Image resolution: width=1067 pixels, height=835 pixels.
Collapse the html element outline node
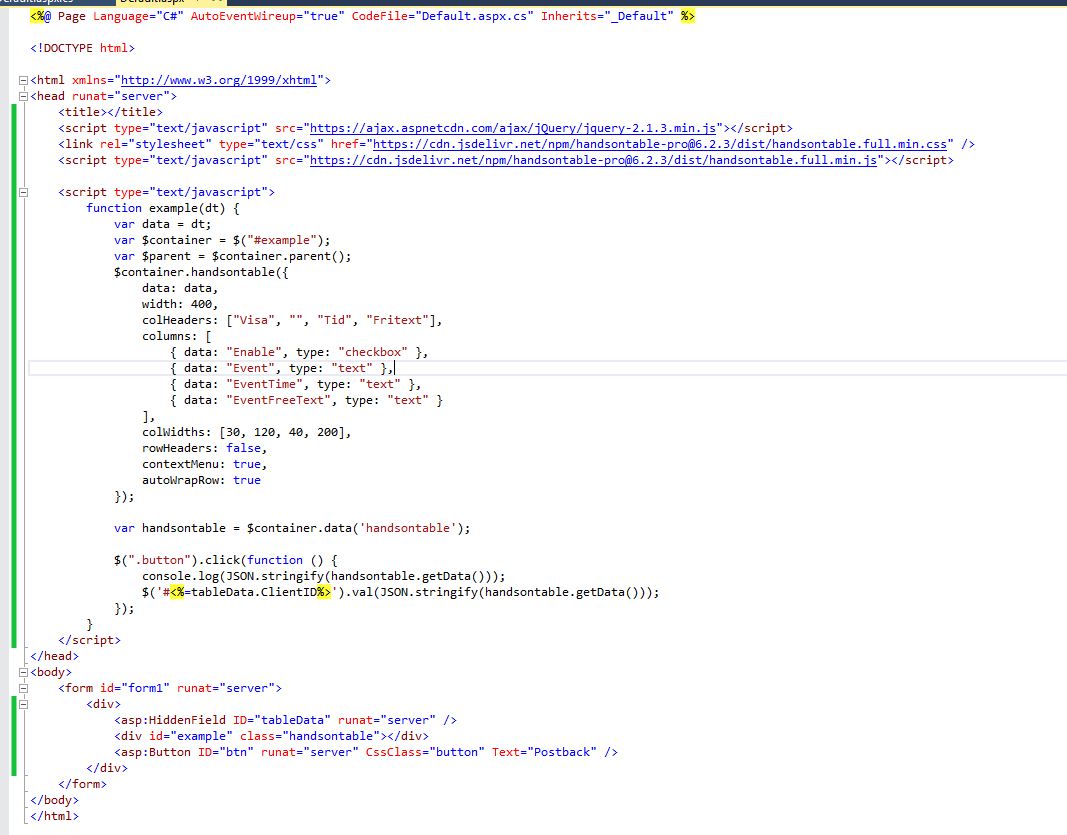coord(23,80)
